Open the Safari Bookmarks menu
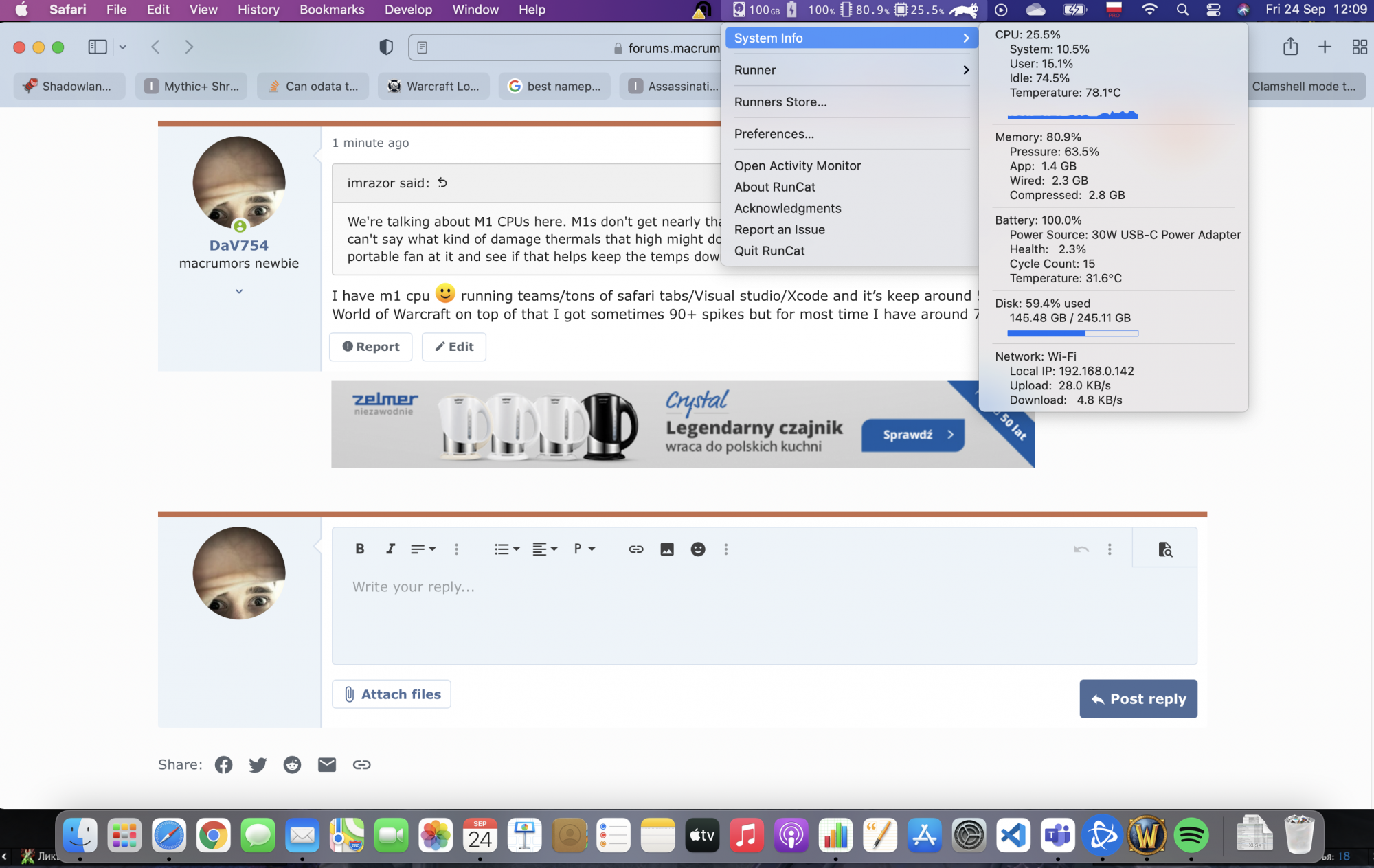This screenshot has width=1374, height=868. [332, 10]
